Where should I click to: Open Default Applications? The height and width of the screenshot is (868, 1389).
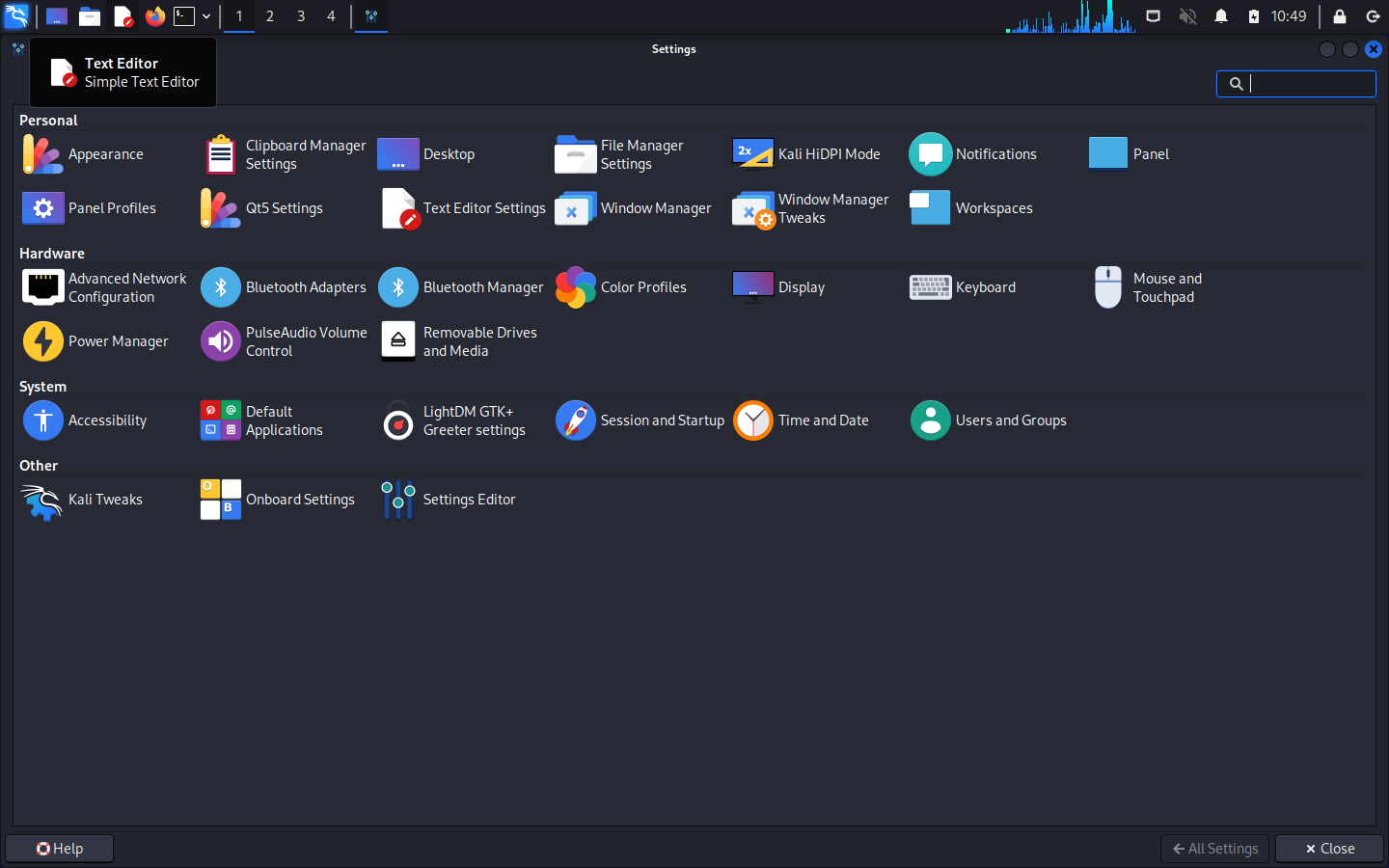261,420
